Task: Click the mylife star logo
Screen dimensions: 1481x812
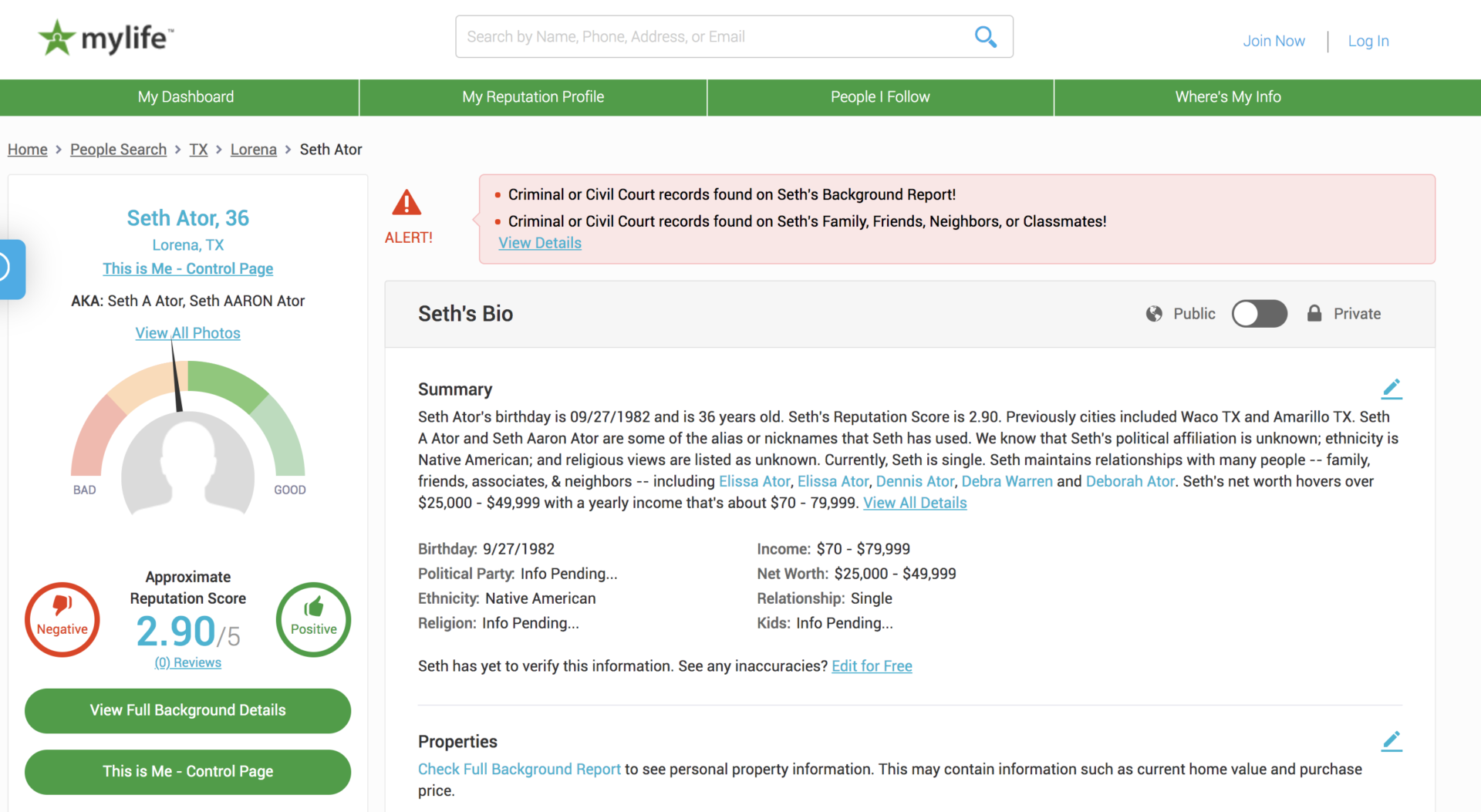Action: click(106, 38)
